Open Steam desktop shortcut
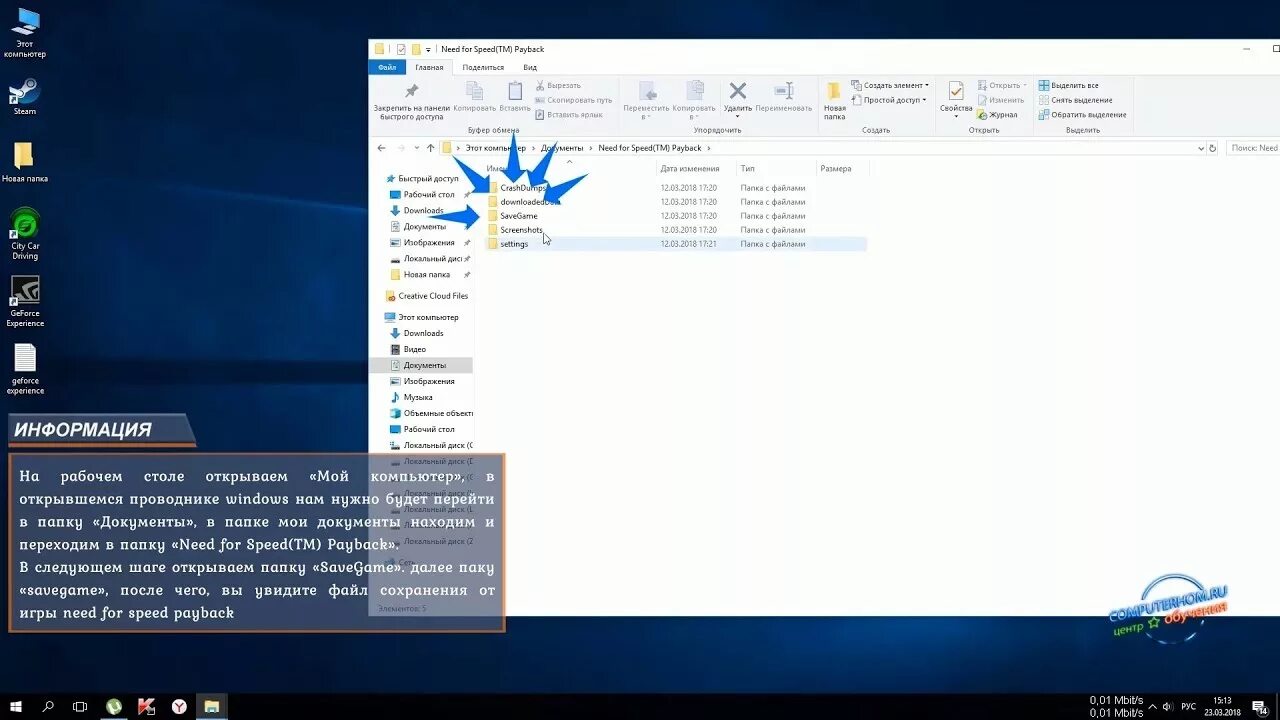The image size is (1280, 720). coord(24,96)
